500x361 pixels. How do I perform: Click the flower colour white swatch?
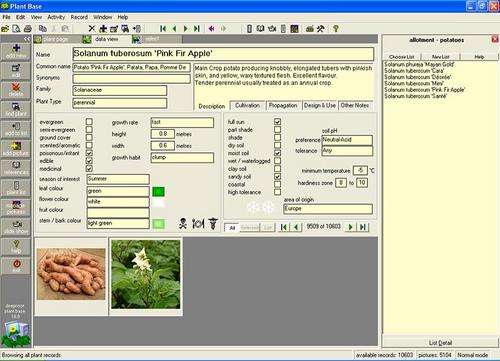click(x=158, y=202)
